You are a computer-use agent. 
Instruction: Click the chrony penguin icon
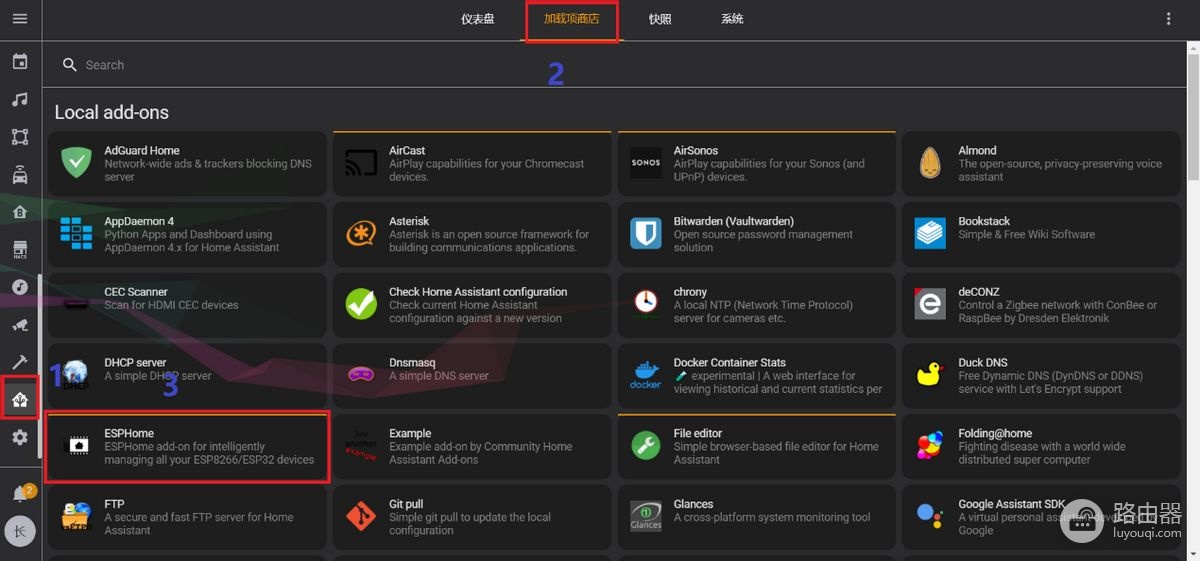(x=646, y=304)
